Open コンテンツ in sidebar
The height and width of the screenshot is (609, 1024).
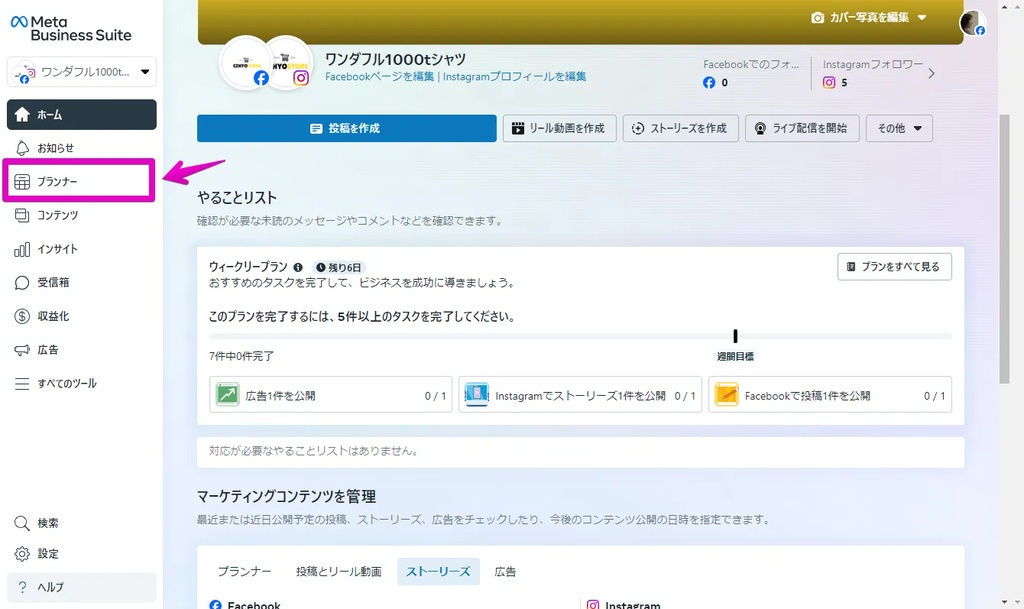pyautogui.click(x=82, y=215)
